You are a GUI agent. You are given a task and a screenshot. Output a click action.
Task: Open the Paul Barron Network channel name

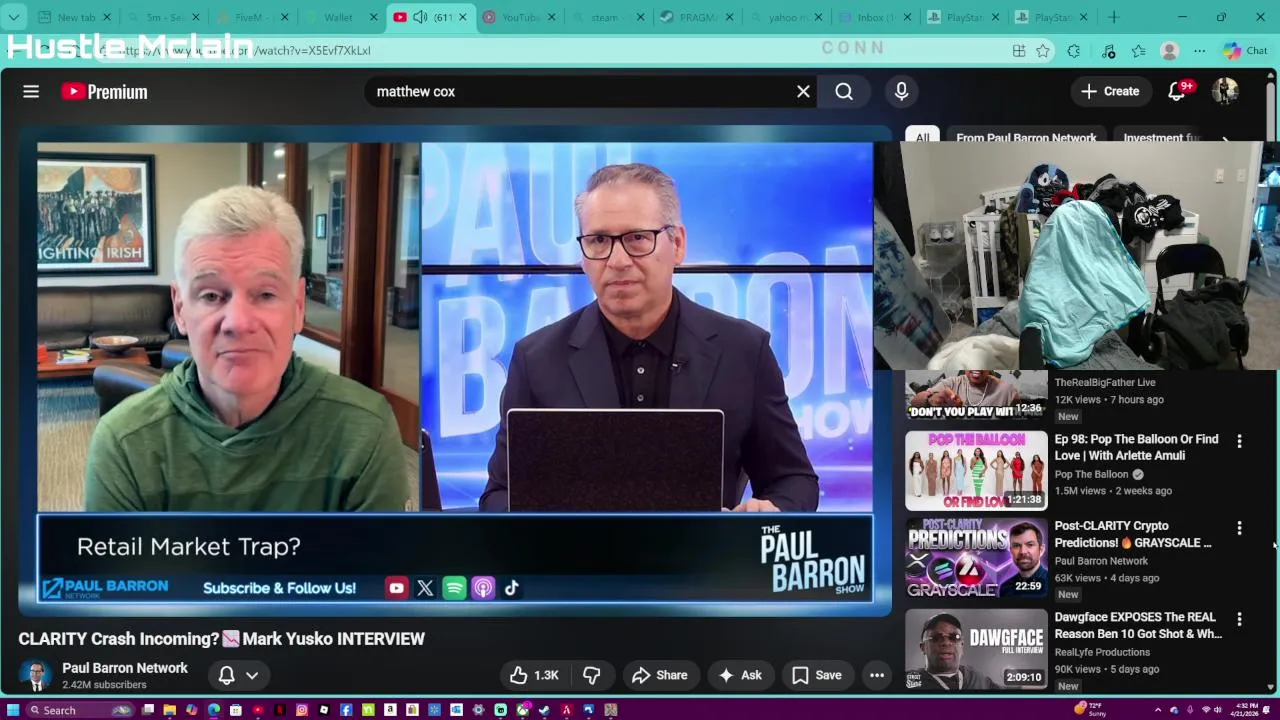click(125, 668)
